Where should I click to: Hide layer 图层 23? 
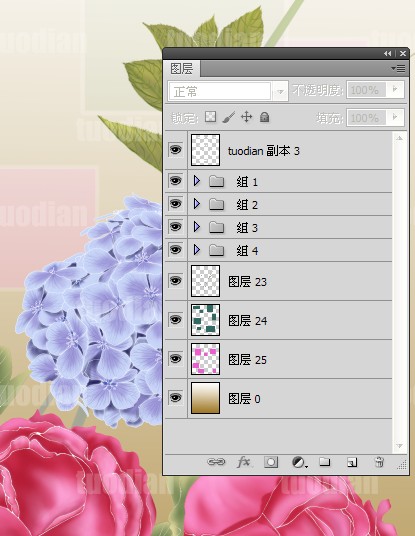click(x=176, y=281)
